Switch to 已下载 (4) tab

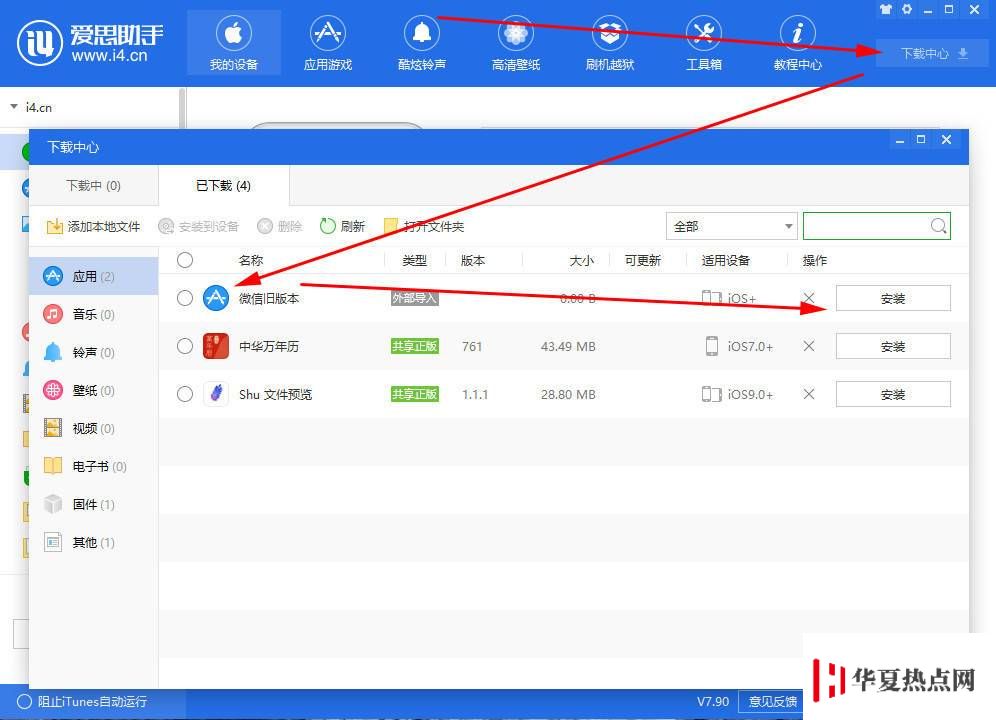point(224,186)
